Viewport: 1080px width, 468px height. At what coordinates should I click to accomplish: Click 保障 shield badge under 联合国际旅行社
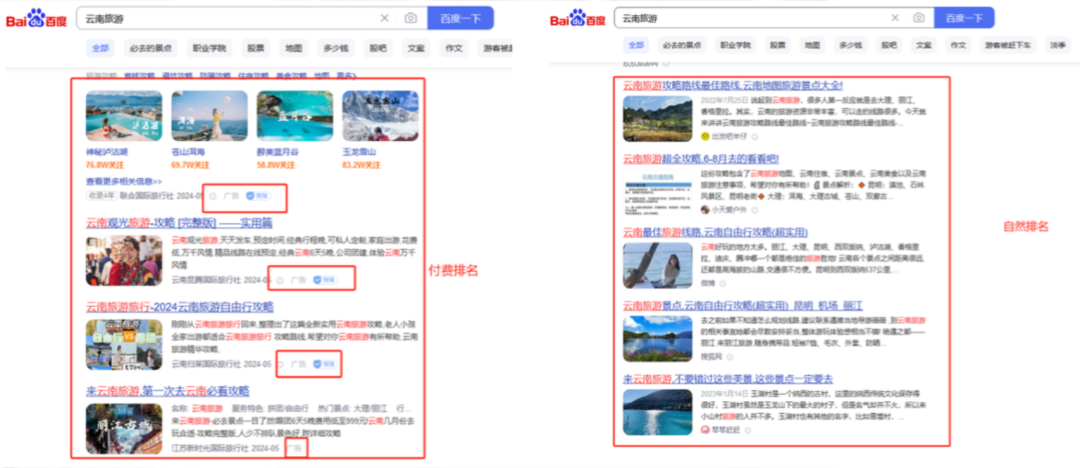(258, 196)
